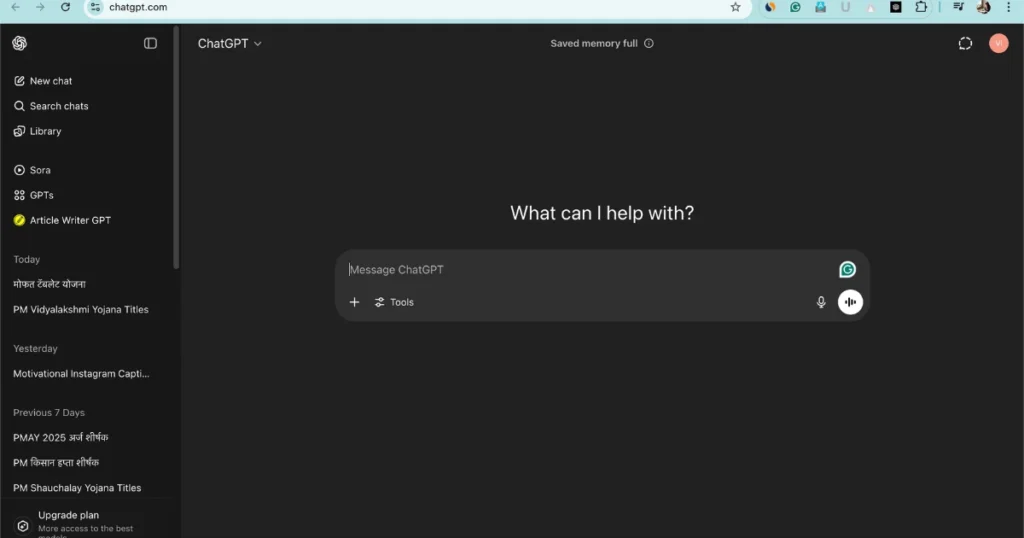Screen dimensions: 1024x538
Task: Click the Grammarly icon in the message box
Action: (x=847, y=269)
